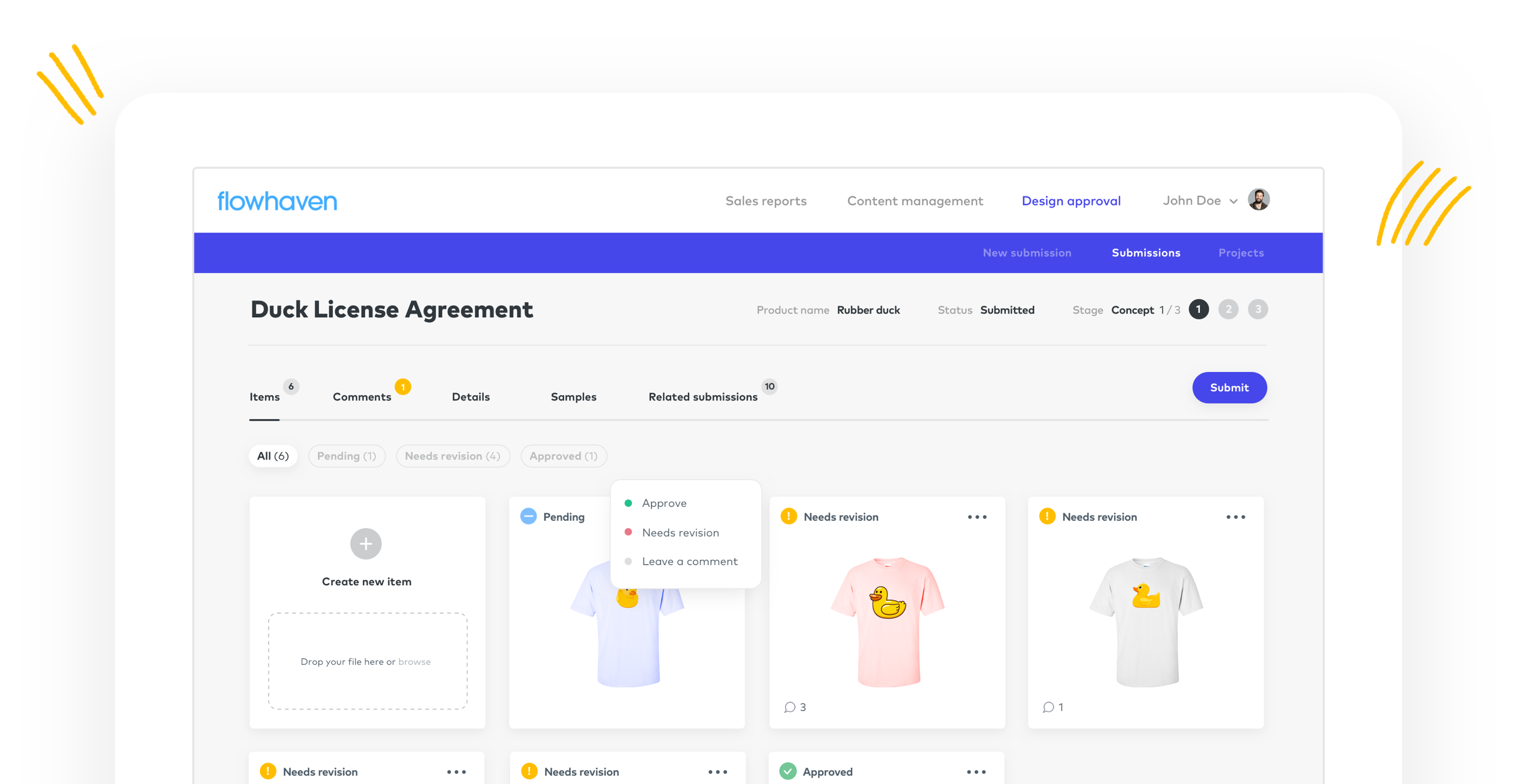Open comment bubble on white shirt card

(x=1048, y=707)
